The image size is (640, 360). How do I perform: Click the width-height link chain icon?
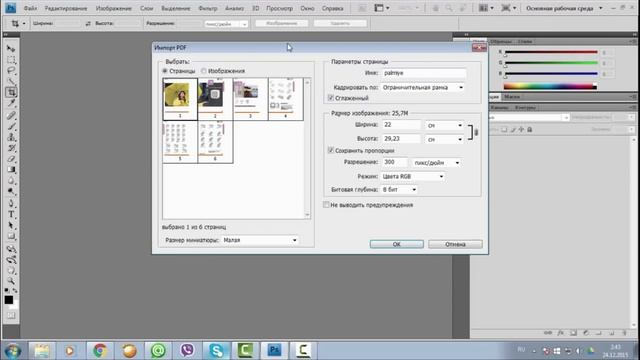476,132
